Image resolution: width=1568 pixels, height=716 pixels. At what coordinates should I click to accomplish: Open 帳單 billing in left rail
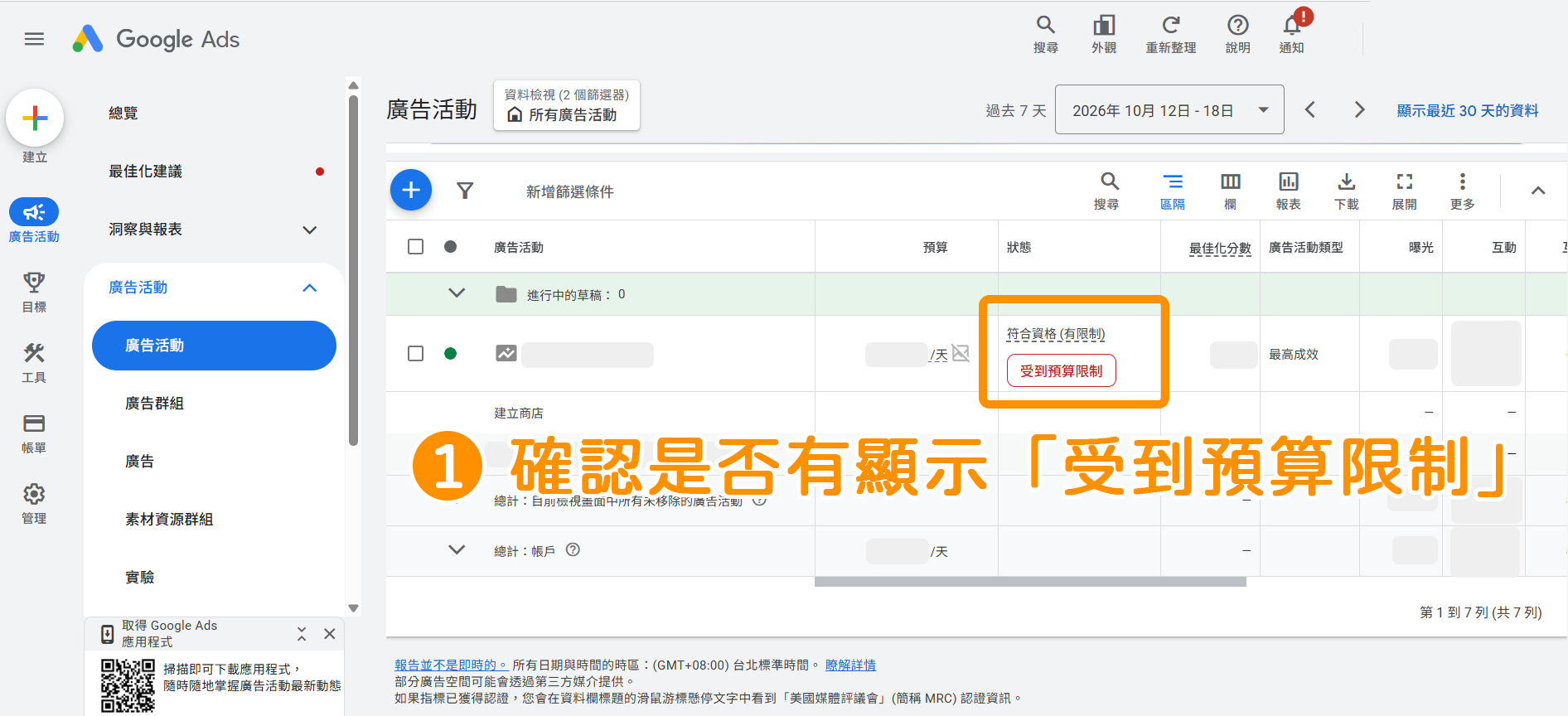pos(34,433)
